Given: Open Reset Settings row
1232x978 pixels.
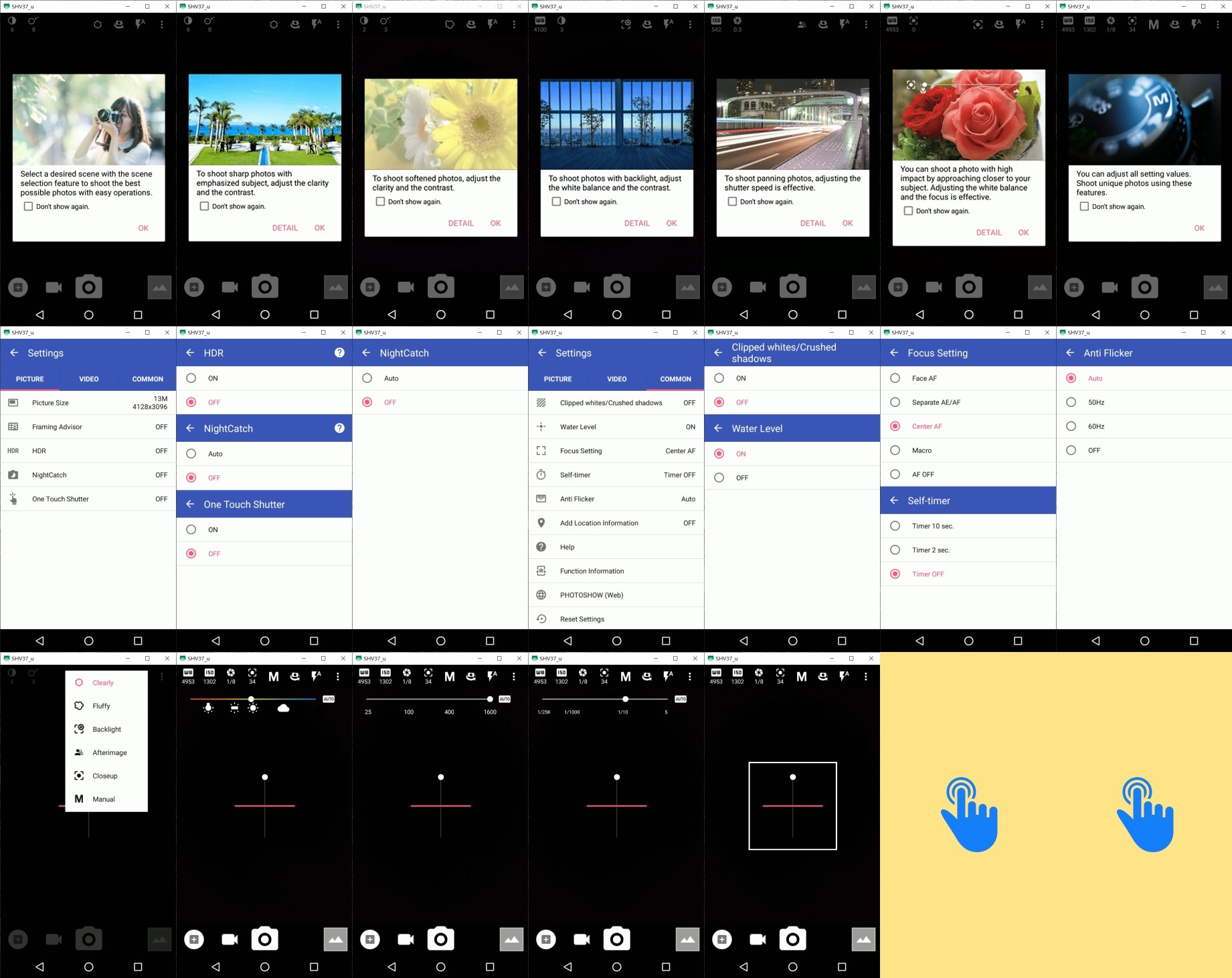Looking at the screenshot, I should click(x=616, y=619).
